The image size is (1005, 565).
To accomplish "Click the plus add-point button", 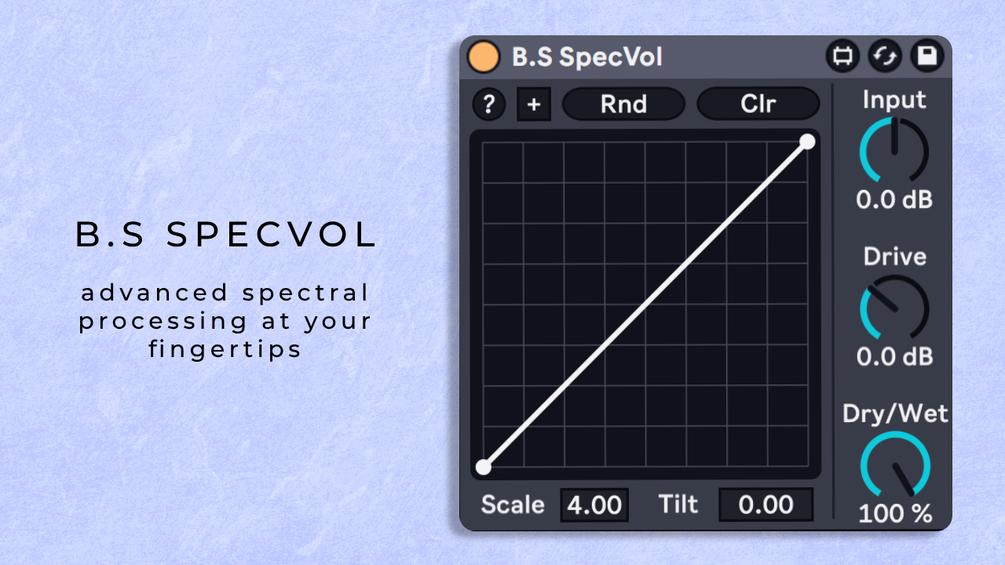I will click(534, 104).
